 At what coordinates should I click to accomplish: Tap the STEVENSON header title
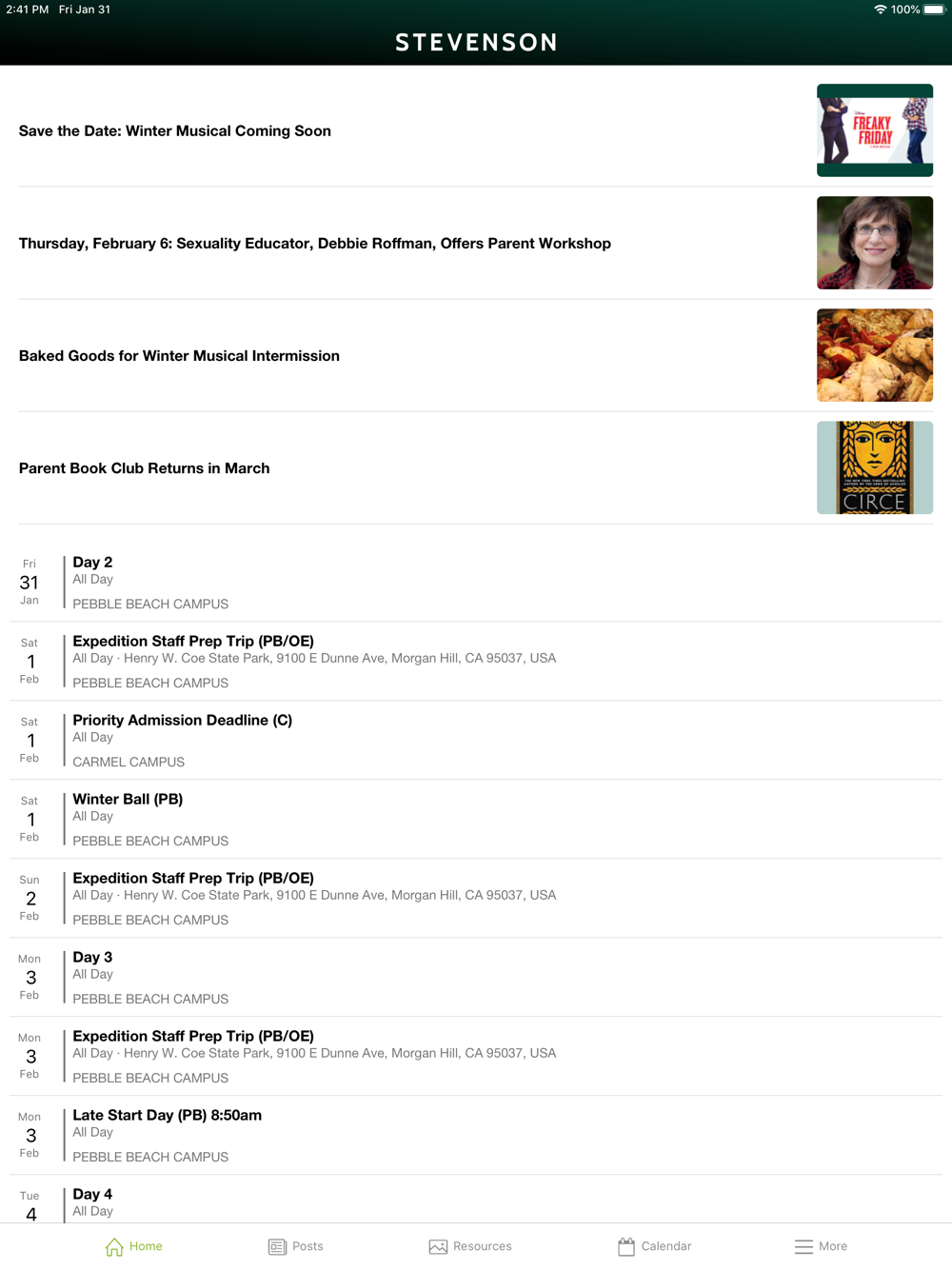[x=476, y=42]
